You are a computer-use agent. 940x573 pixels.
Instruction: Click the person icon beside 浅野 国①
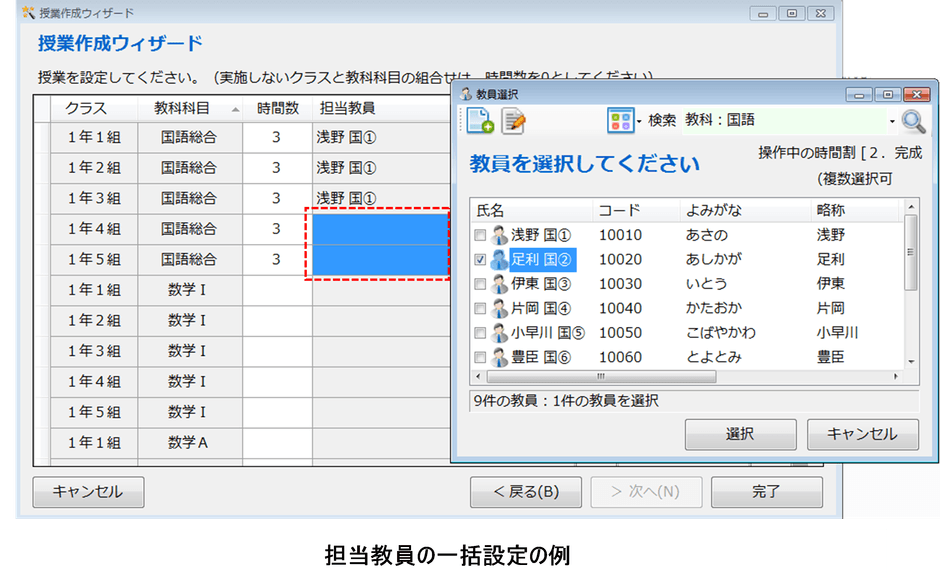tap(499, 236)
